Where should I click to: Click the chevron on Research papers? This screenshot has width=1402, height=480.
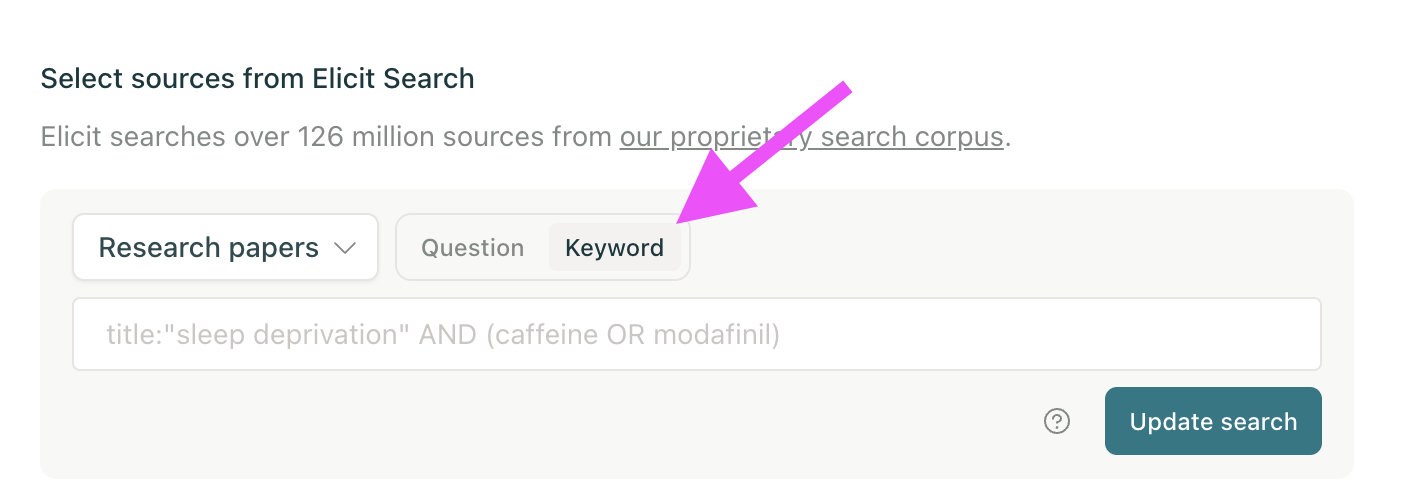[x=345, y=248]
